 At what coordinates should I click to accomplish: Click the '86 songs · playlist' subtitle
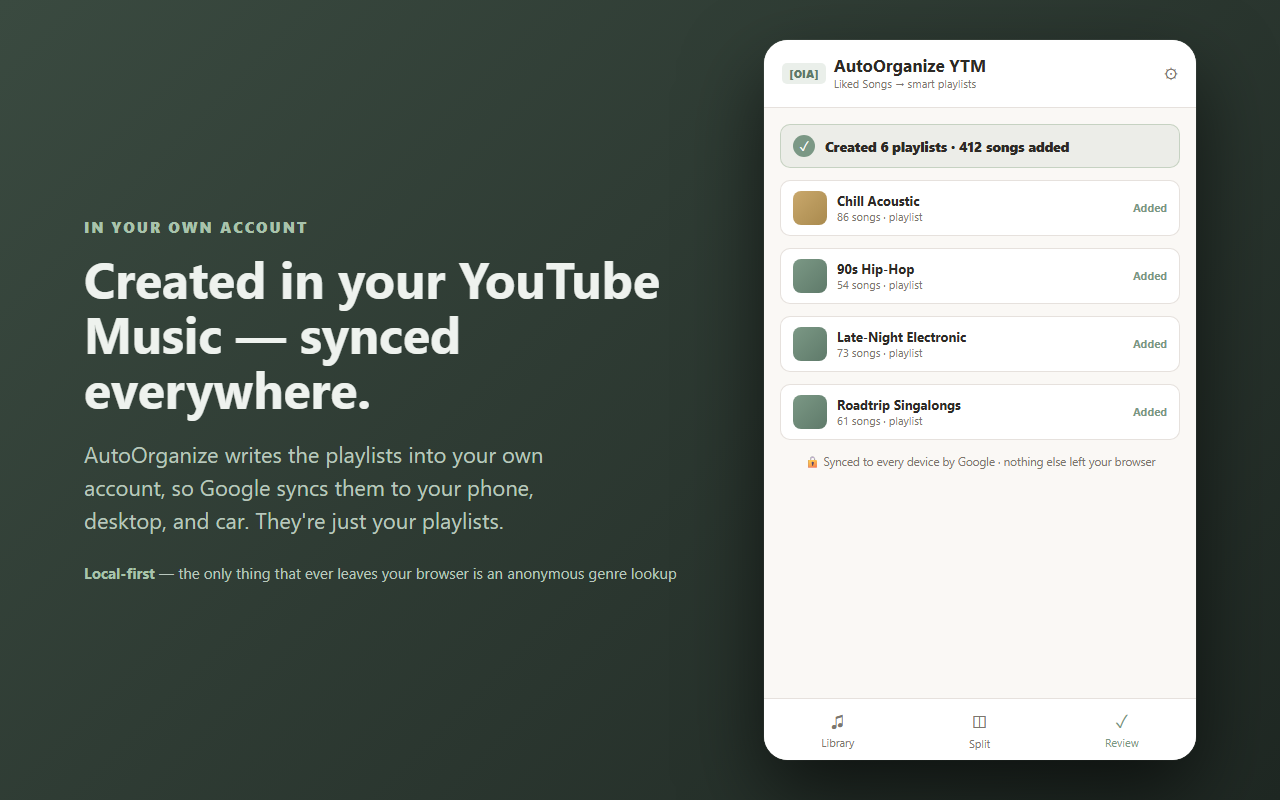[880, 217]
